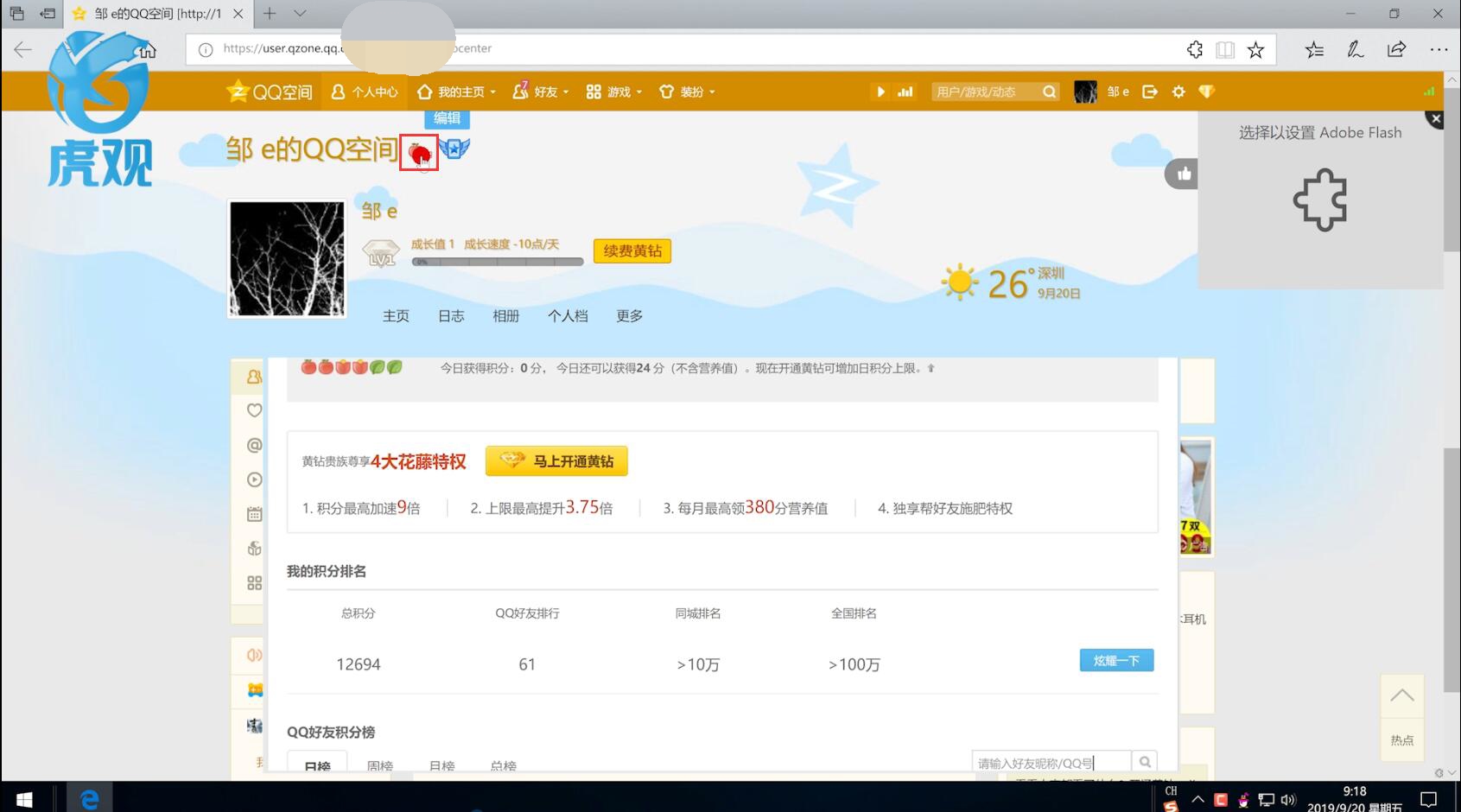Click the yellow diamond icon in navbar
1461x812 pixels.
click(x=1207, y=92)
